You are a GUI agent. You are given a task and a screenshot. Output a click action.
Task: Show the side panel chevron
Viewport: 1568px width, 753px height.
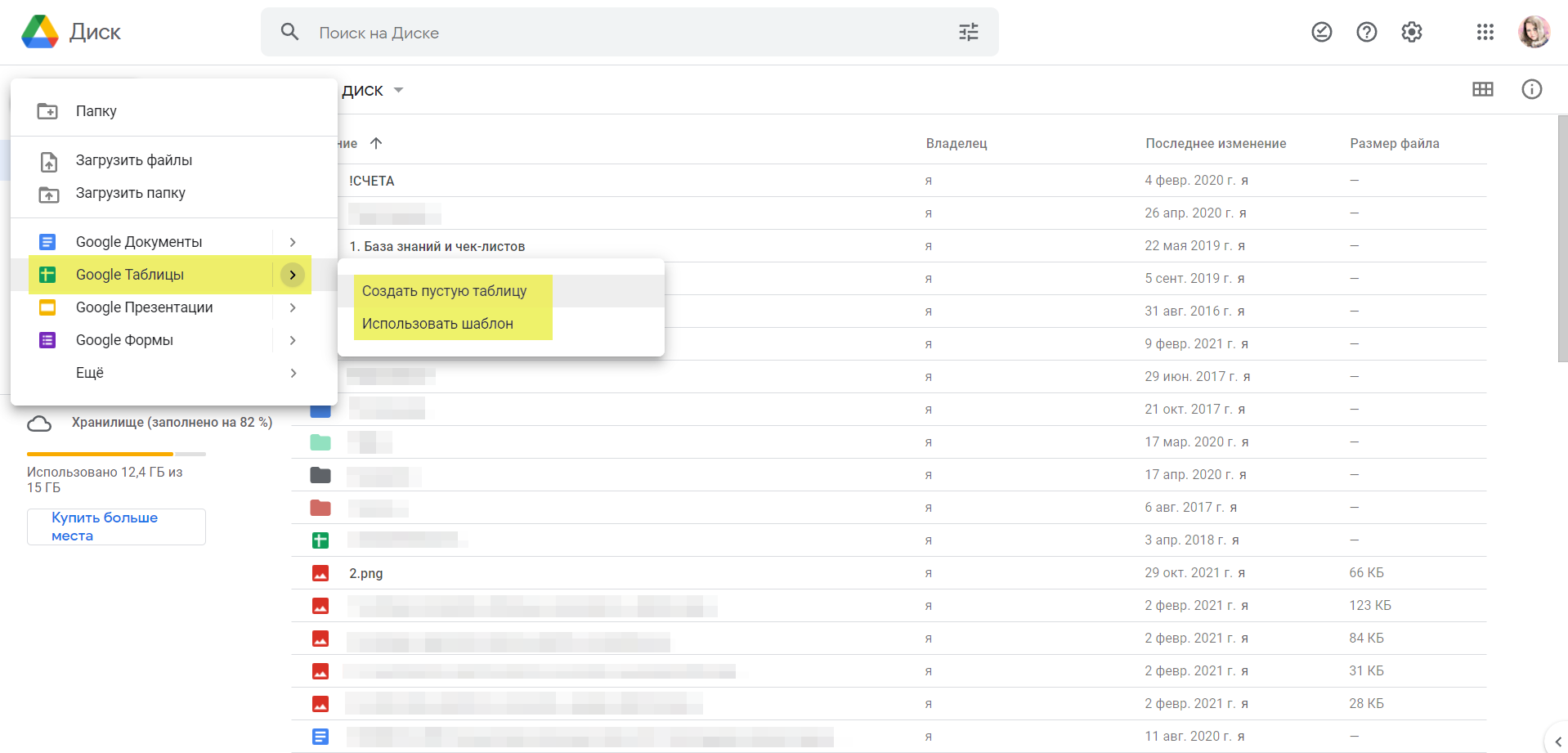pyautogui.click(x=1557, y=742)
